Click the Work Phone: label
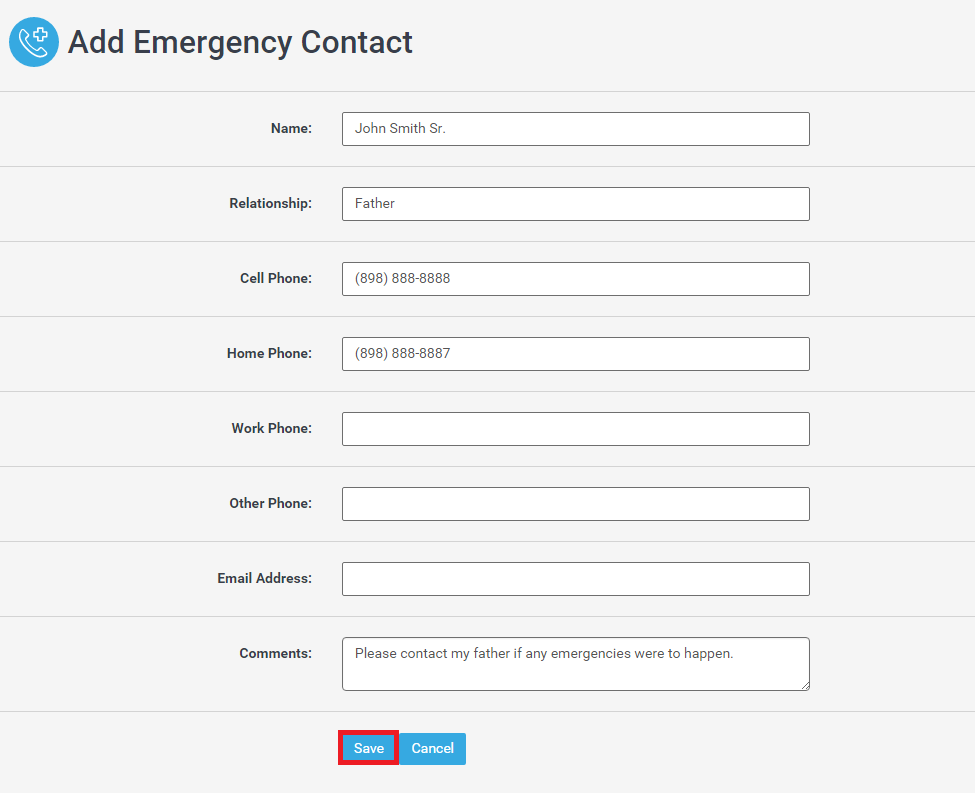The height and width of the screenshot is (793, 975). [272, 428]
